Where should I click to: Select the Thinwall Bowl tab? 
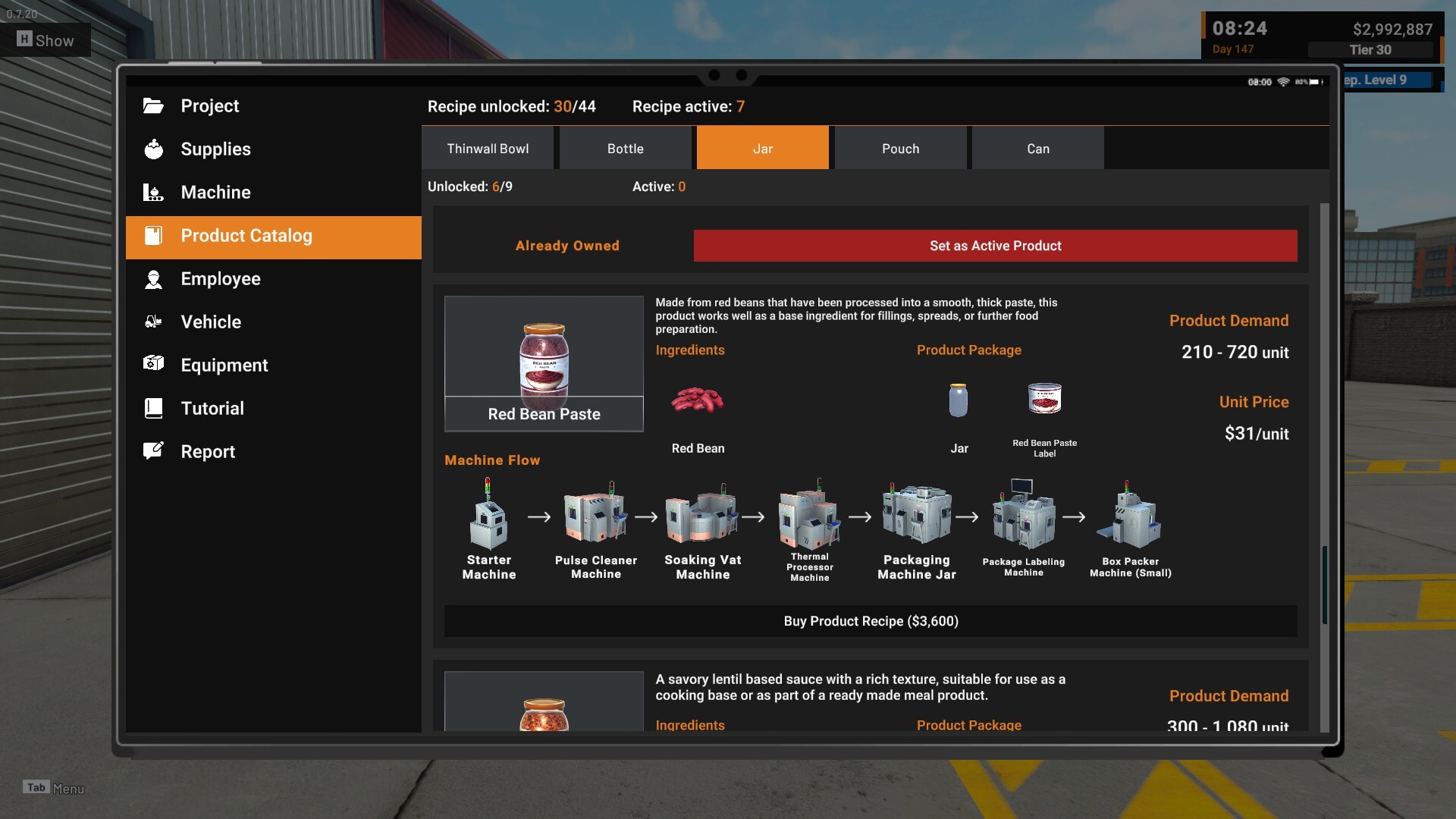coord(488,149)
